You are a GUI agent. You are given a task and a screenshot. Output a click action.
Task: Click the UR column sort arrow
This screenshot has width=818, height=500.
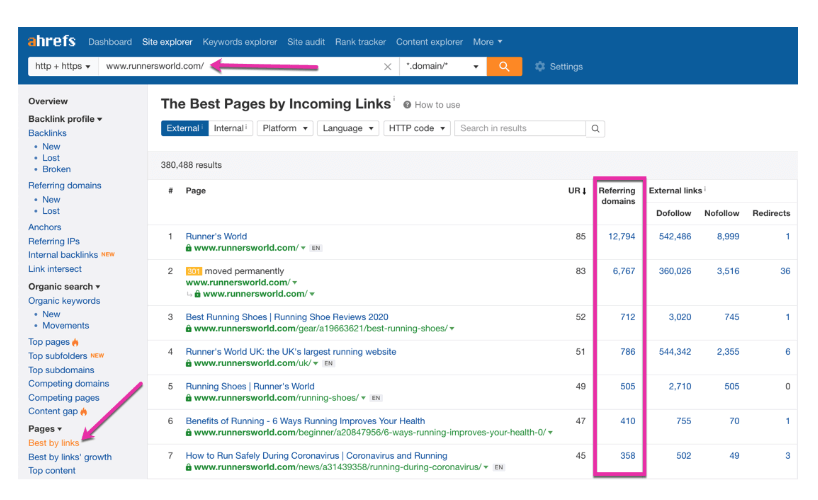tap(584, 190)
